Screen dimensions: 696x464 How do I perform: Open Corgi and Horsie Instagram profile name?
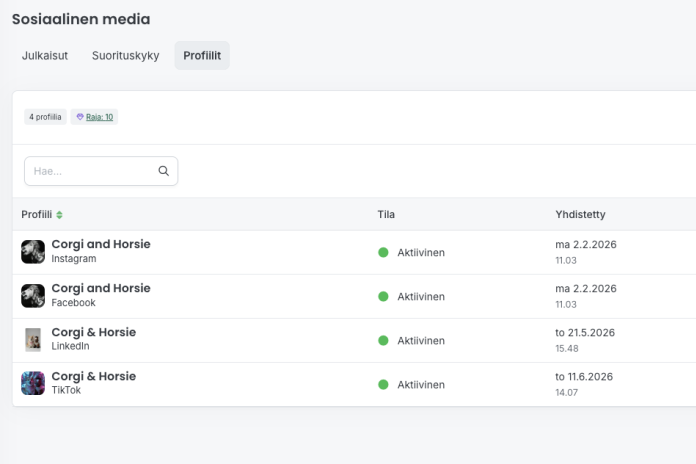[101, 244]
